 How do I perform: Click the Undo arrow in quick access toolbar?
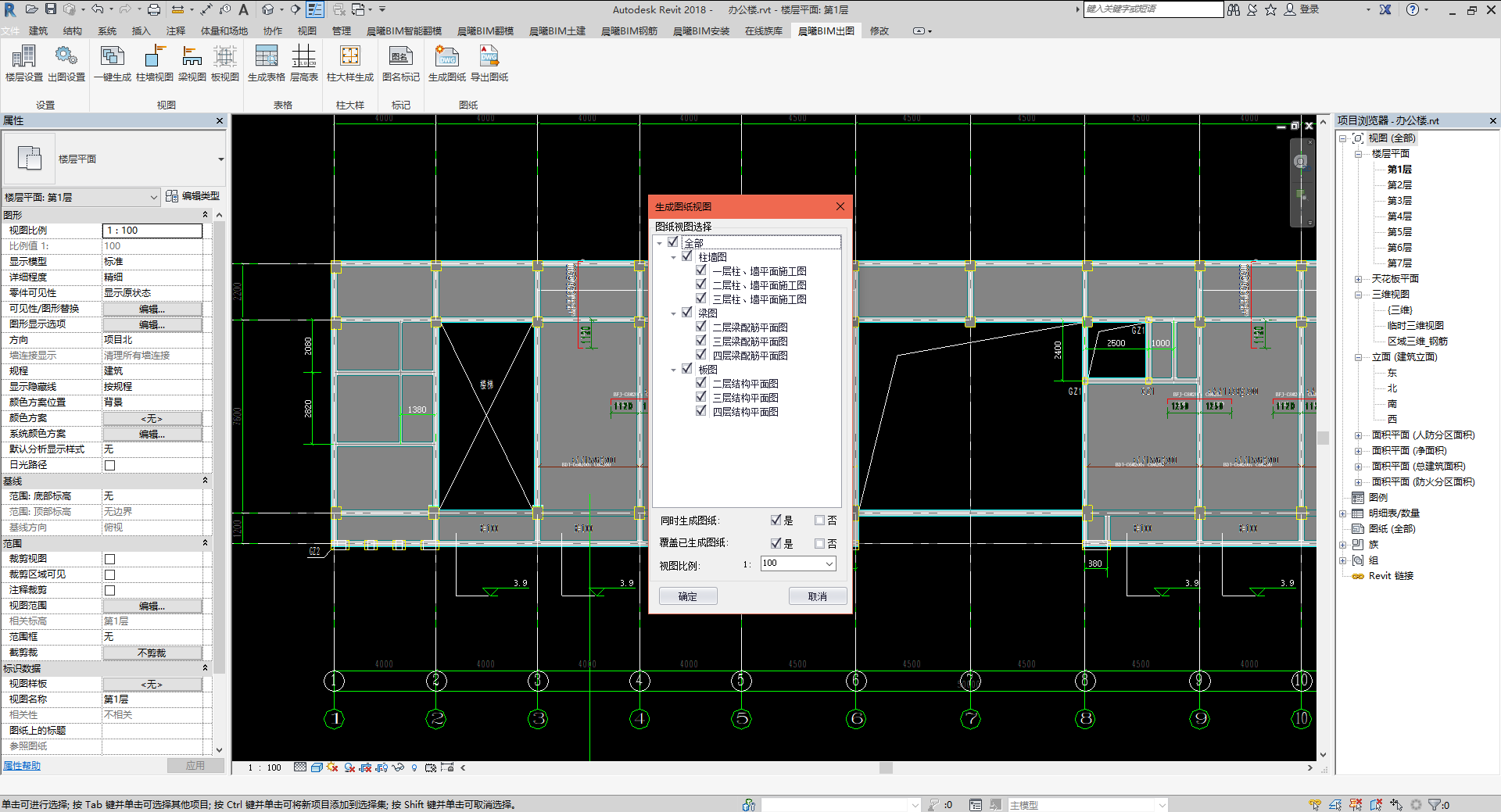tap(97, 9)
